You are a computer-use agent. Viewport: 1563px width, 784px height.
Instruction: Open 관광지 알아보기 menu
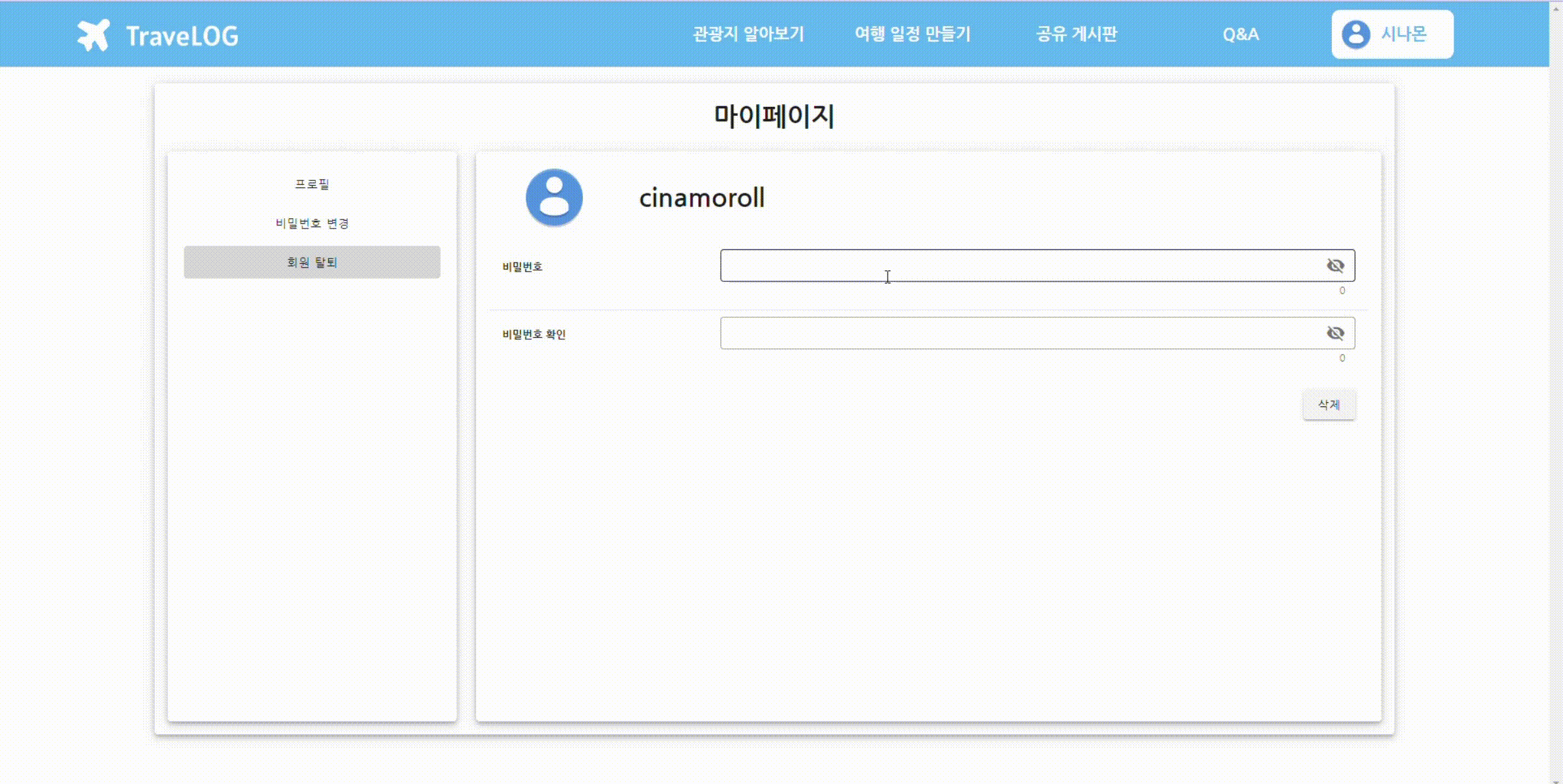748,35
